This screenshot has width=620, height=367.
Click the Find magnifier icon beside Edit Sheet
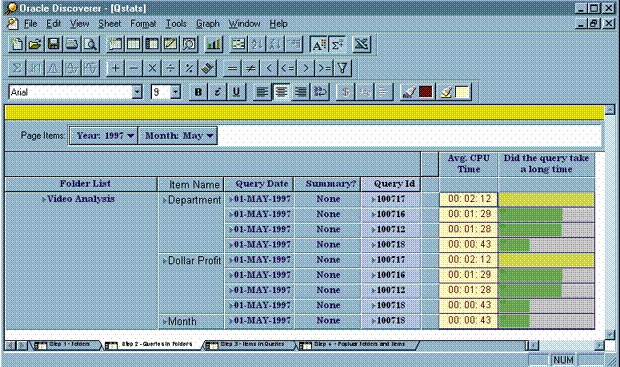[189, 44]
